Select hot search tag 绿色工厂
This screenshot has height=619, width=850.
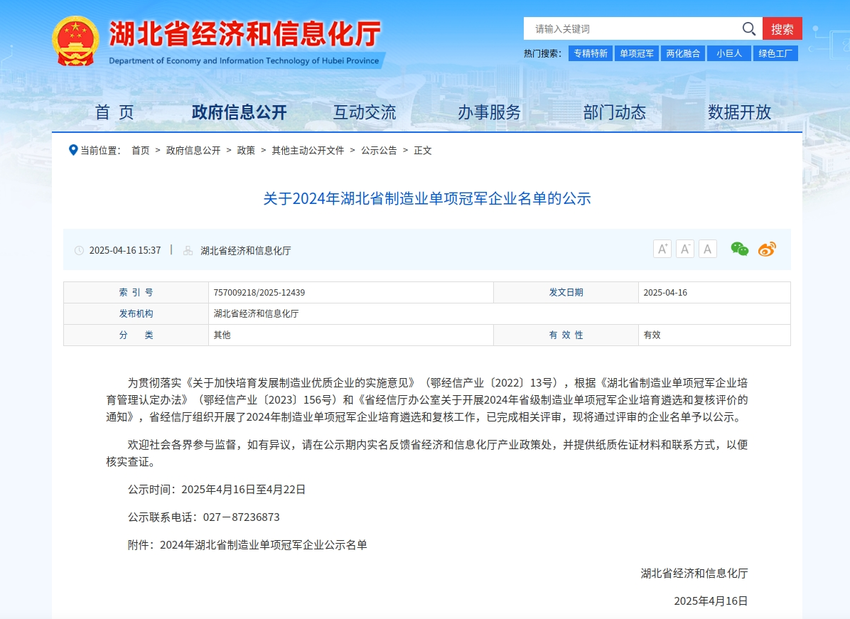pos(775,53)
